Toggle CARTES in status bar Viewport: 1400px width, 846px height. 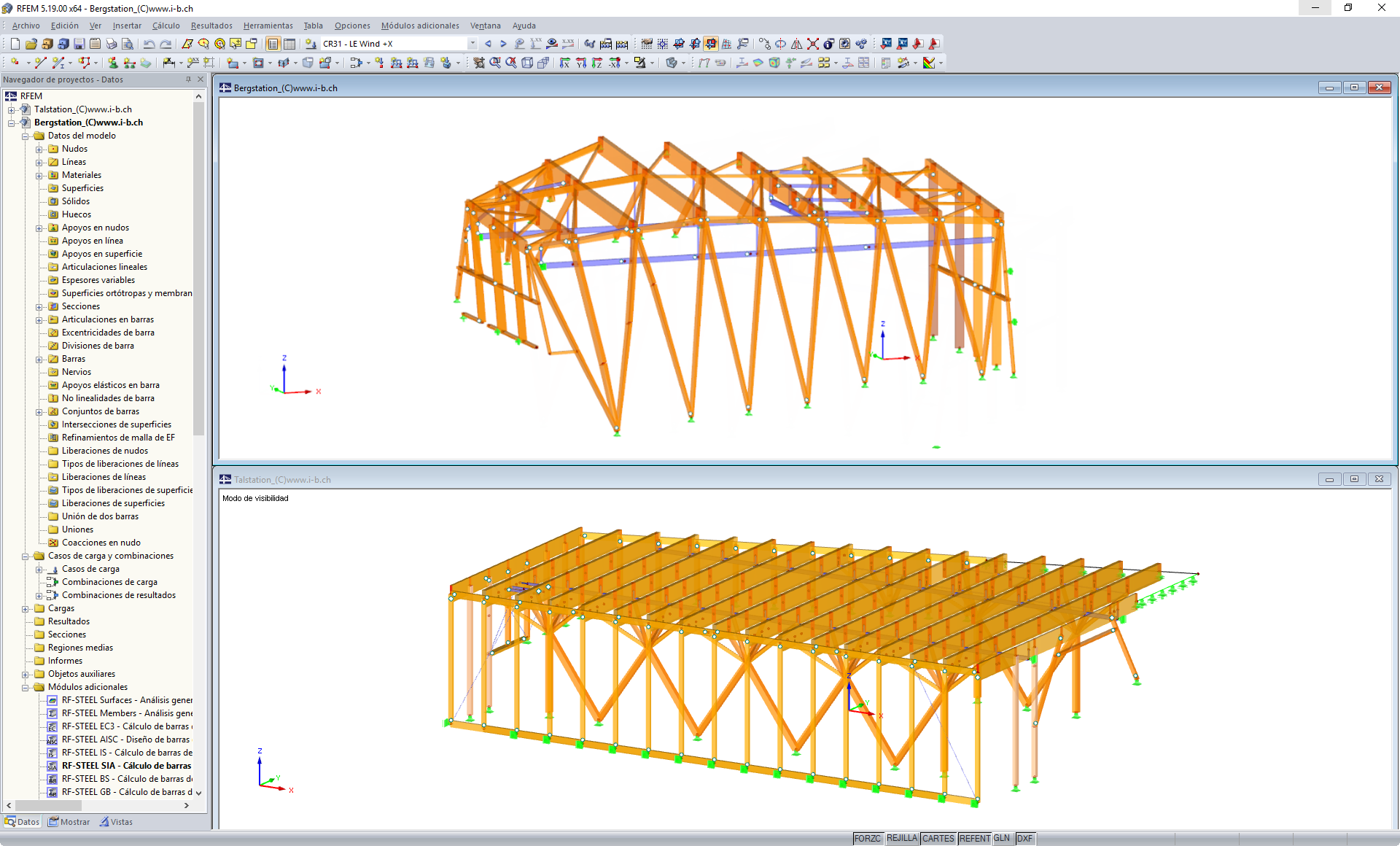[x=938, y=839]
